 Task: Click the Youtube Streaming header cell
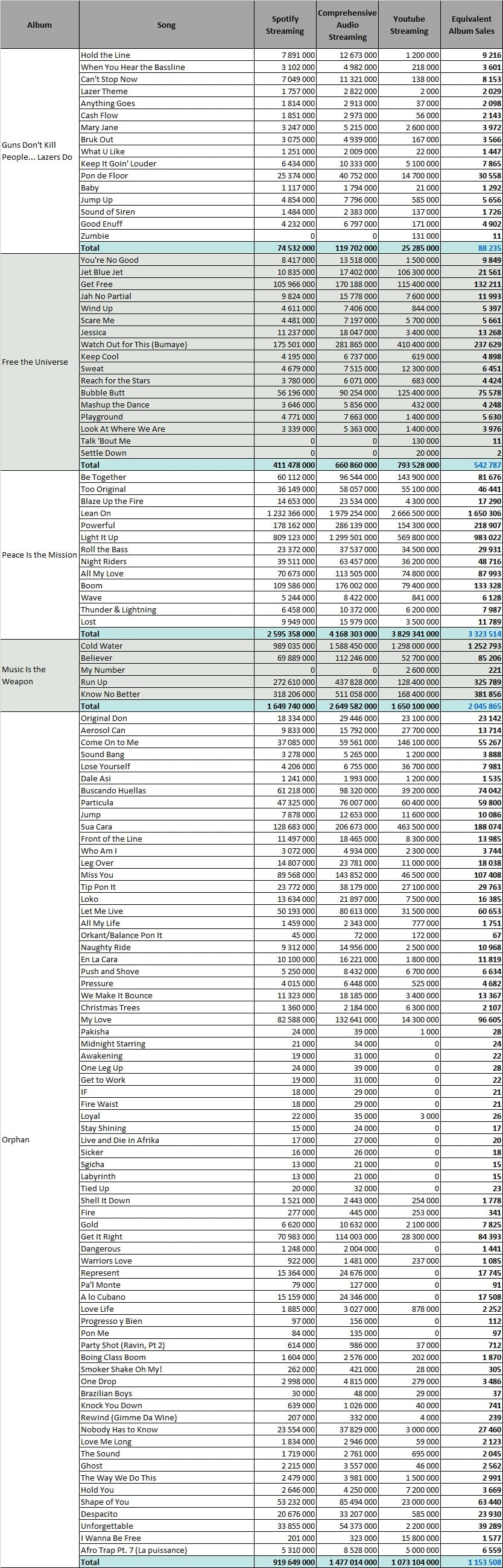[410, 25]
